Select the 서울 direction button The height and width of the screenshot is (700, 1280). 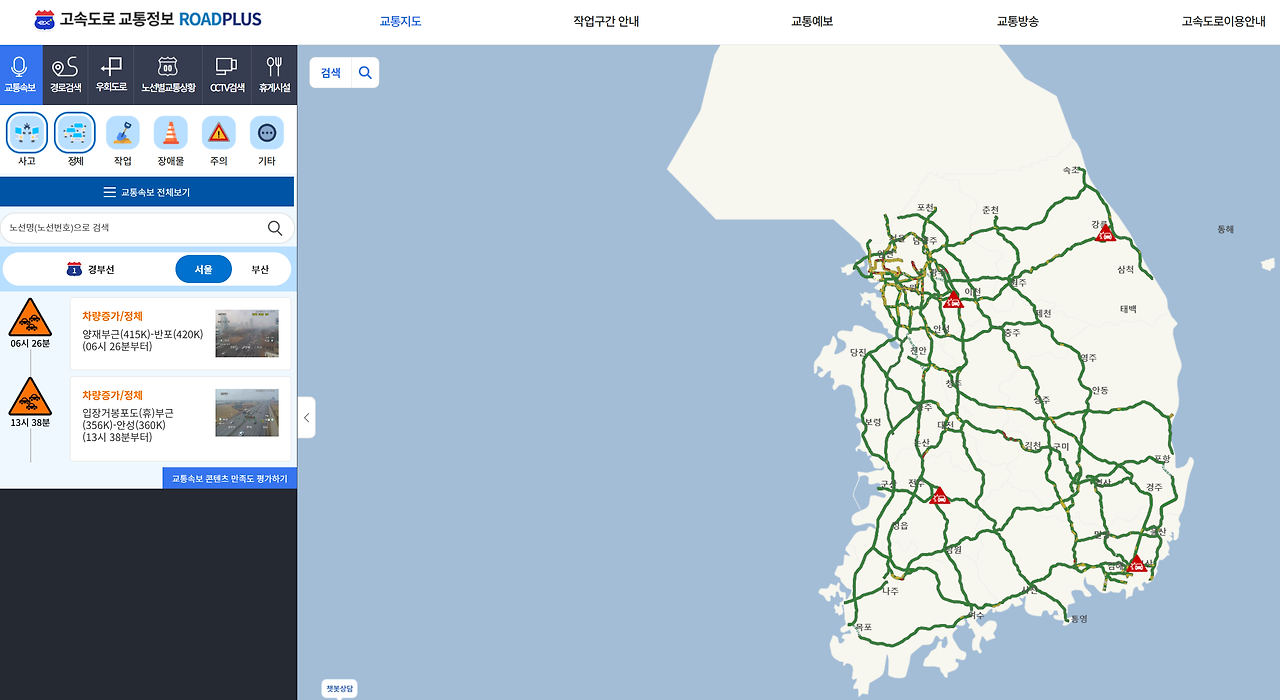(203, 269)
